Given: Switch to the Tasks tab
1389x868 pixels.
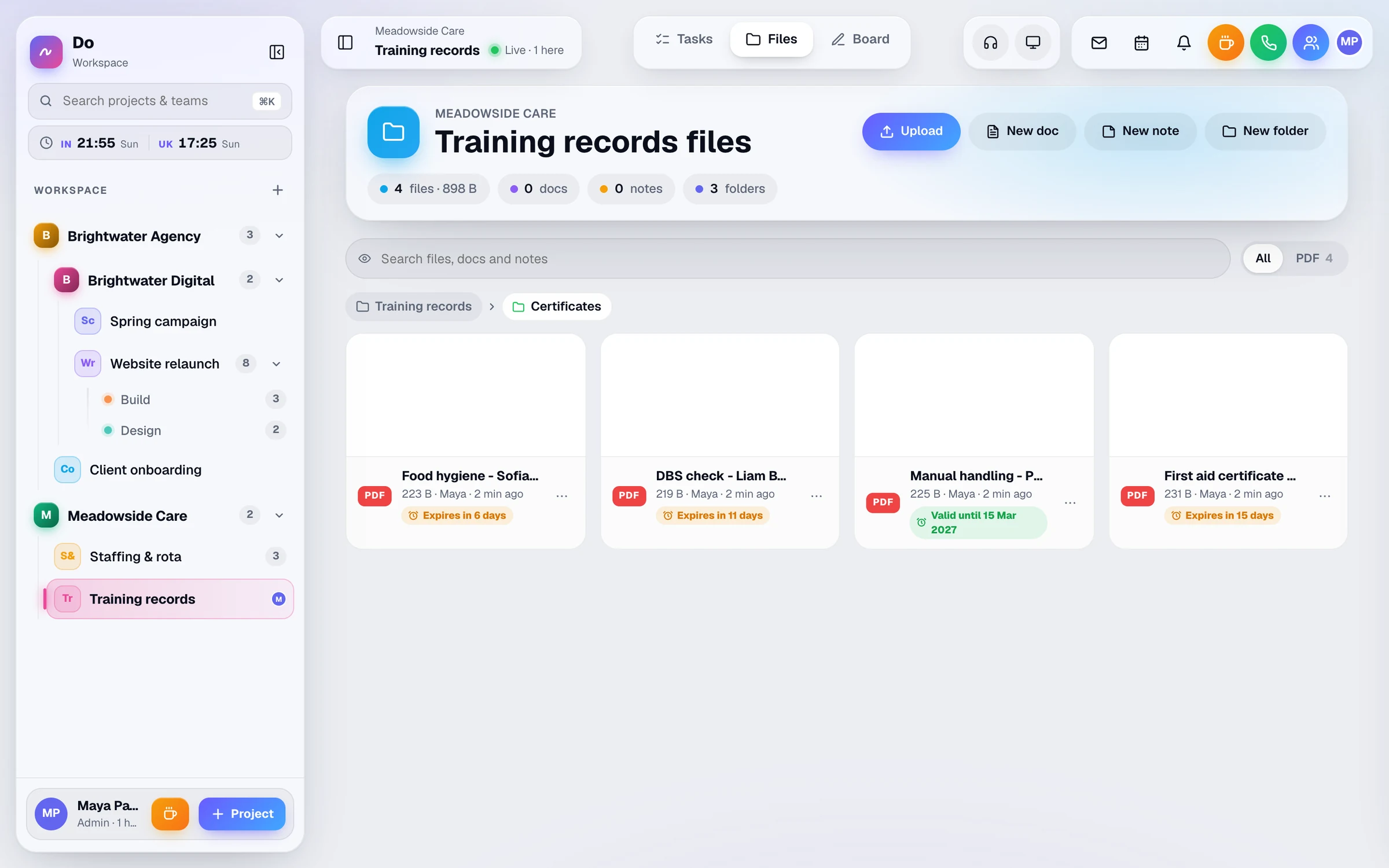Looking at the screenshot, I should pos(684,39).
